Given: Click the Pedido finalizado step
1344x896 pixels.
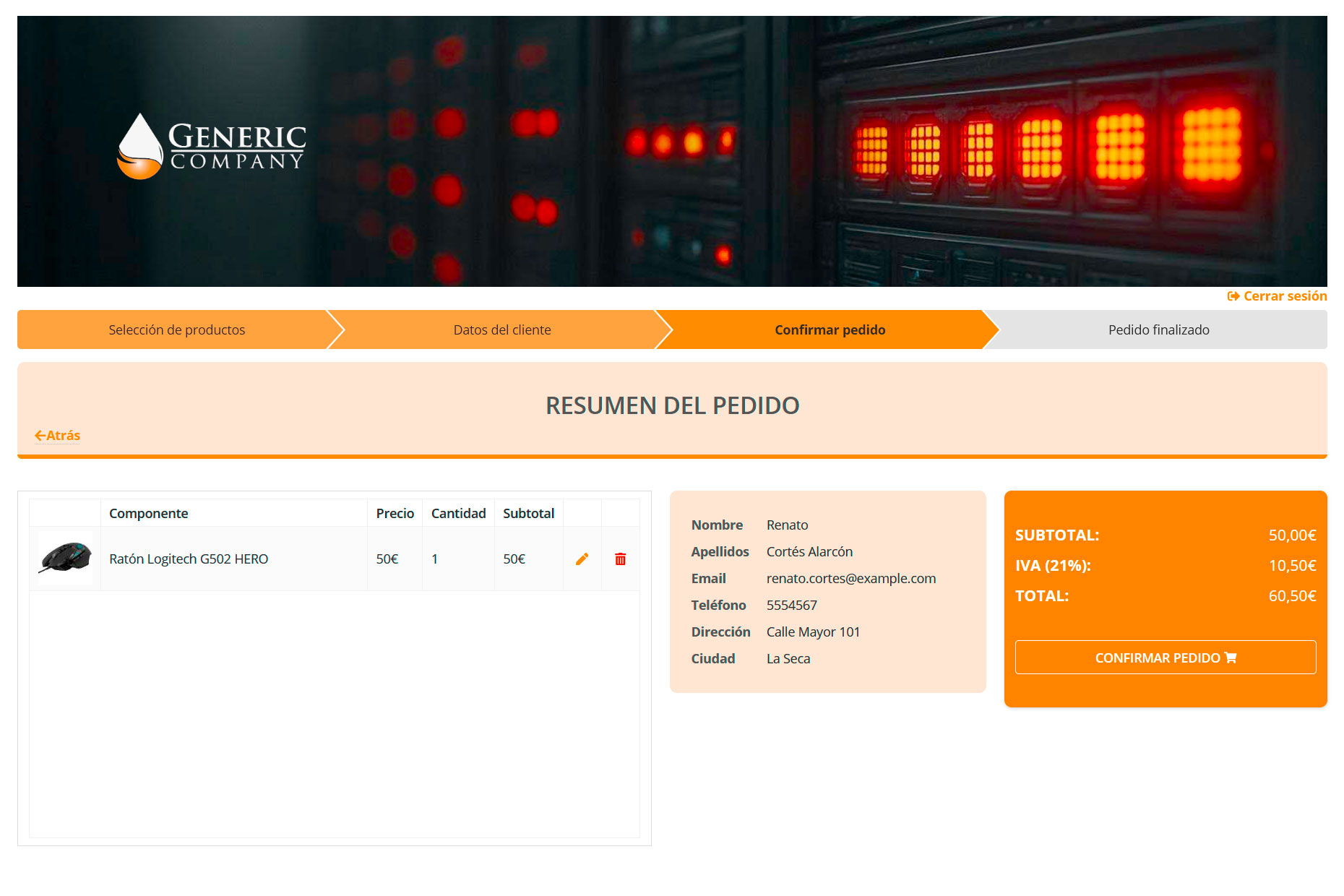Looking at the screenshot, I should (x=1158, y=330).
